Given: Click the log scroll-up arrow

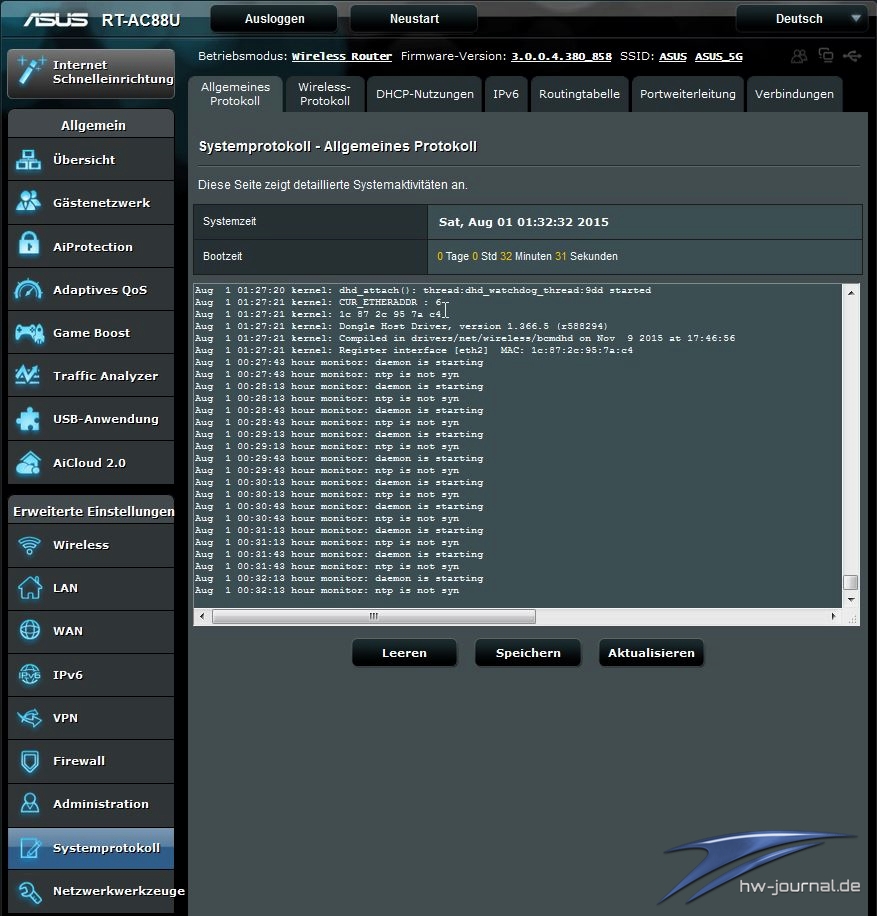Looking at the screenshot, I should (851, 293).
